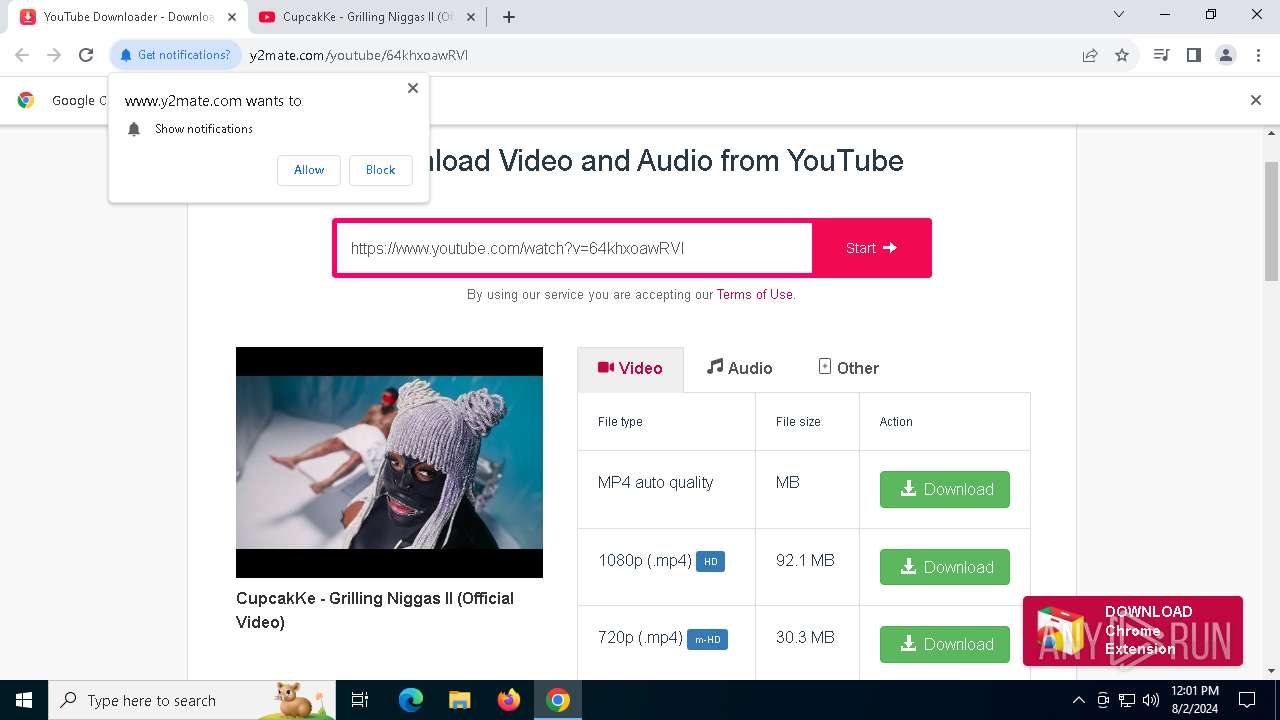Click the HD badge on 1080p row
This screenshot has width=1280, height=720.
tap(710, 561)
